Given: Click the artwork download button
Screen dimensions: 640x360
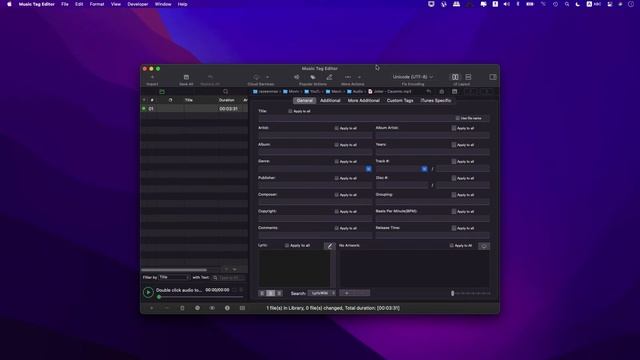Looking at the screenshot, I should point(484,246).
